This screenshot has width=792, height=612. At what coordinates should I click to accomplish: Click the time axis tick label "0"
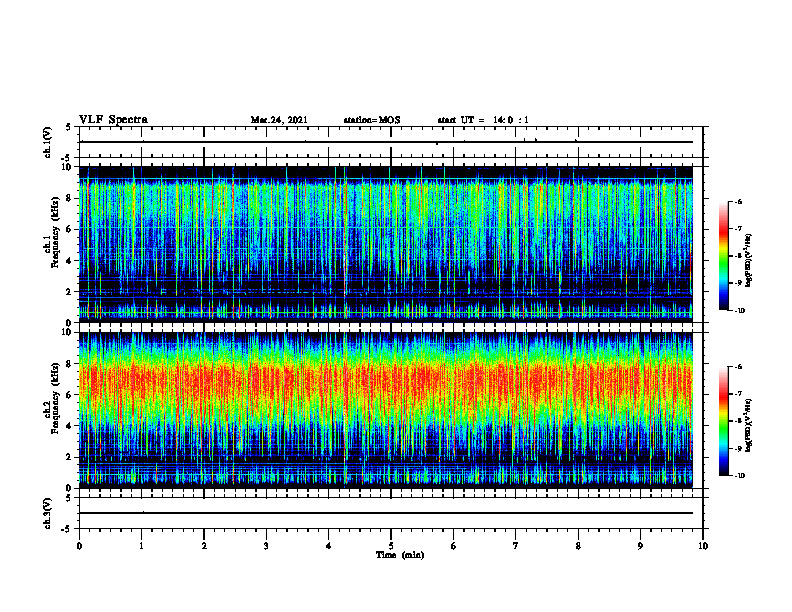click(79, 546)
